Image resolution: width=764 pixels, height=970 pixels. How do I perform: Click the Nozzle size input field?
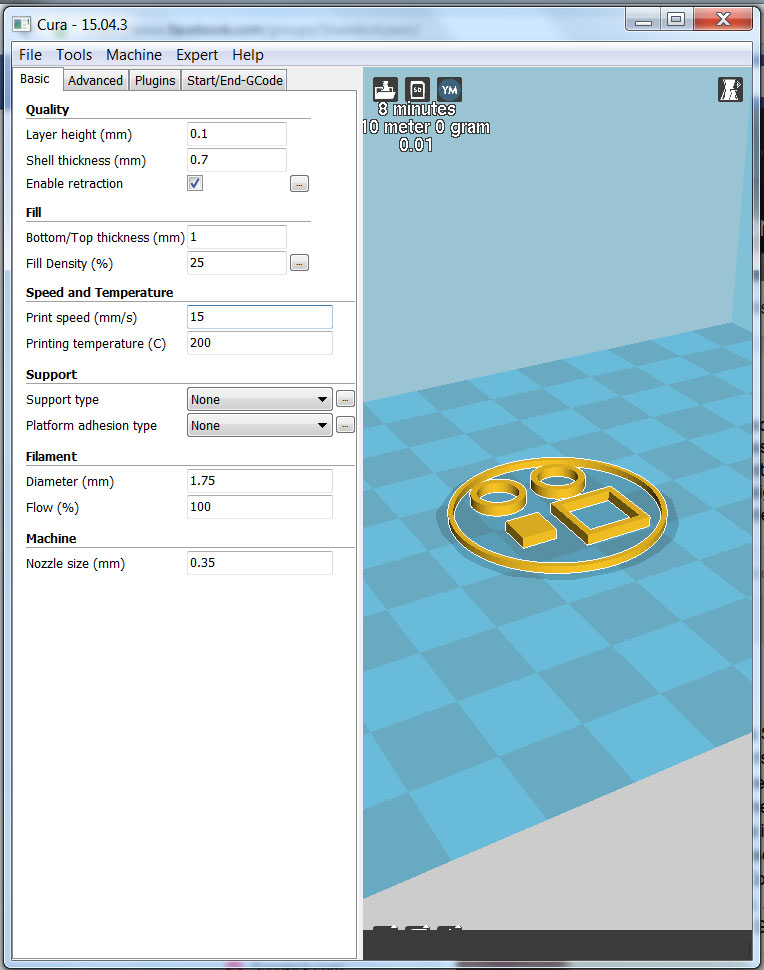pyautogui.click(x=260, y=563)
